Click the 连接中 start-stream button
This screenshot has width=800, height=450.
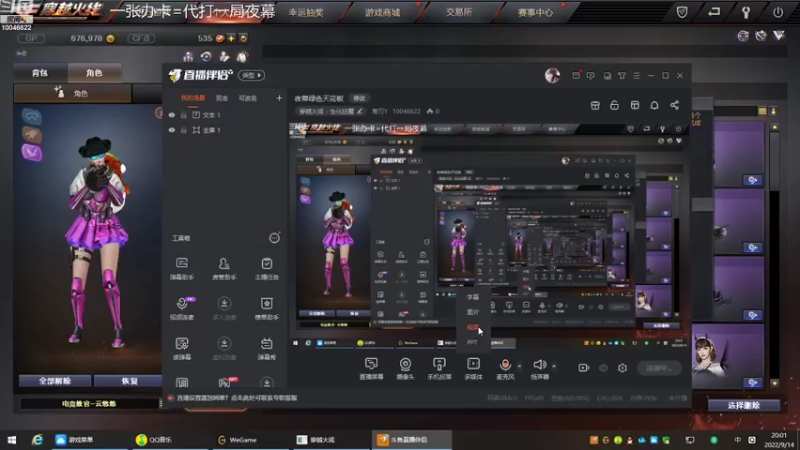tap(659, 368)
